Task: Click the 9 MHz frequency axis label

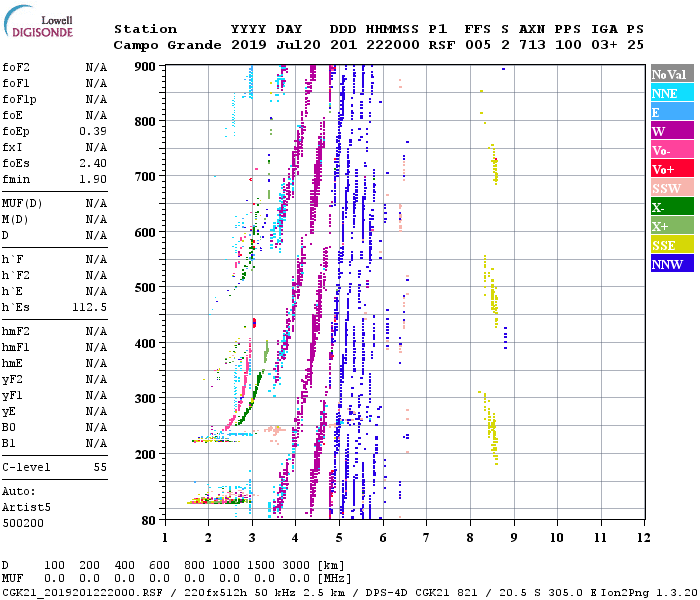Action: click(514, 538)
